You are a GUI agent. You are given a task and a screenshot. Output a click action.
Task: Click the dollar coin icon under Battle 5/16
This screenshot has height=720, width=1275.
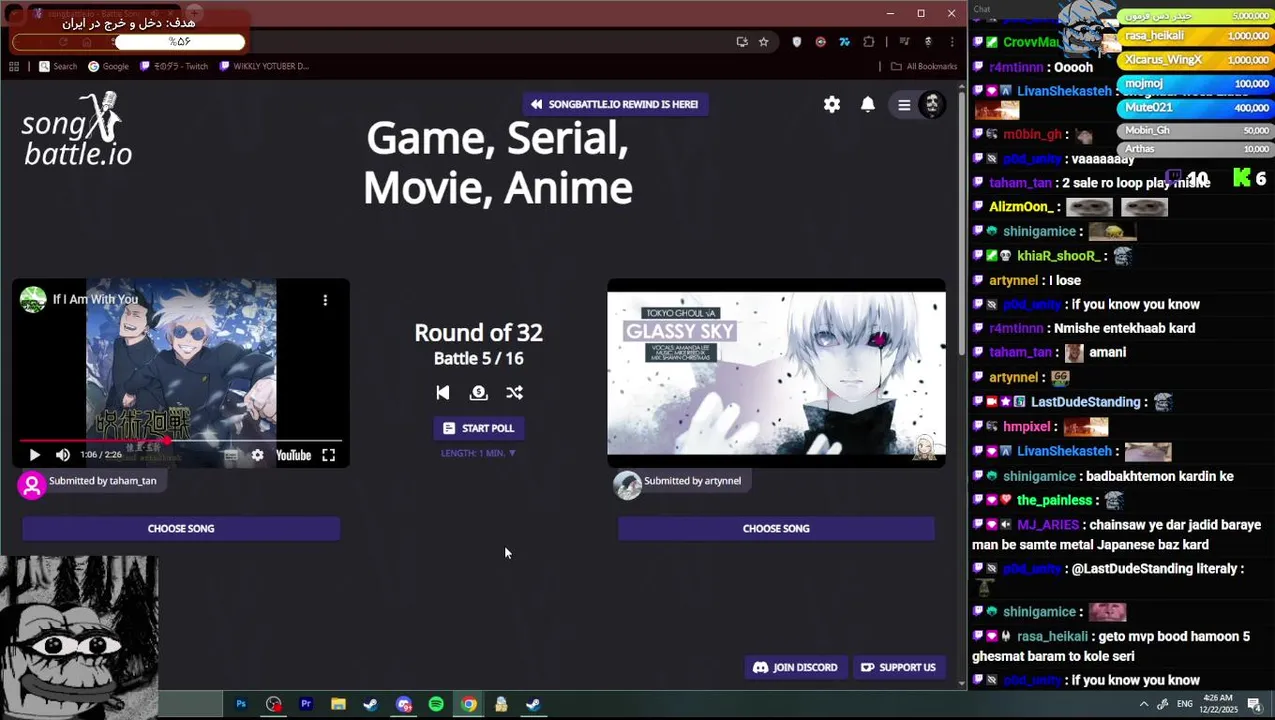[x=478, y=393]
